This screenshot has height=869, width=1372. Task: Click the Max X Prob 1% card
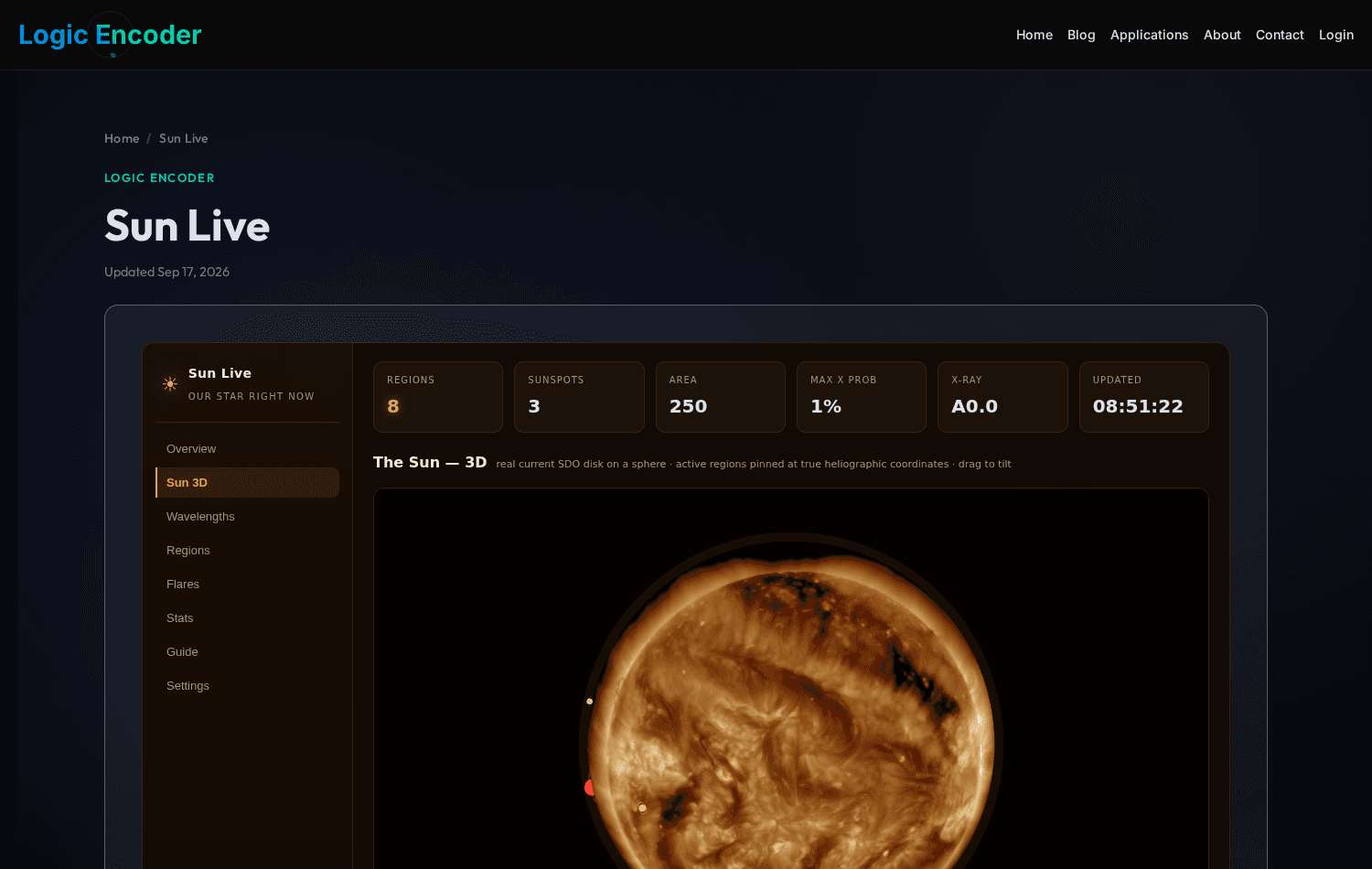(862, 397)
